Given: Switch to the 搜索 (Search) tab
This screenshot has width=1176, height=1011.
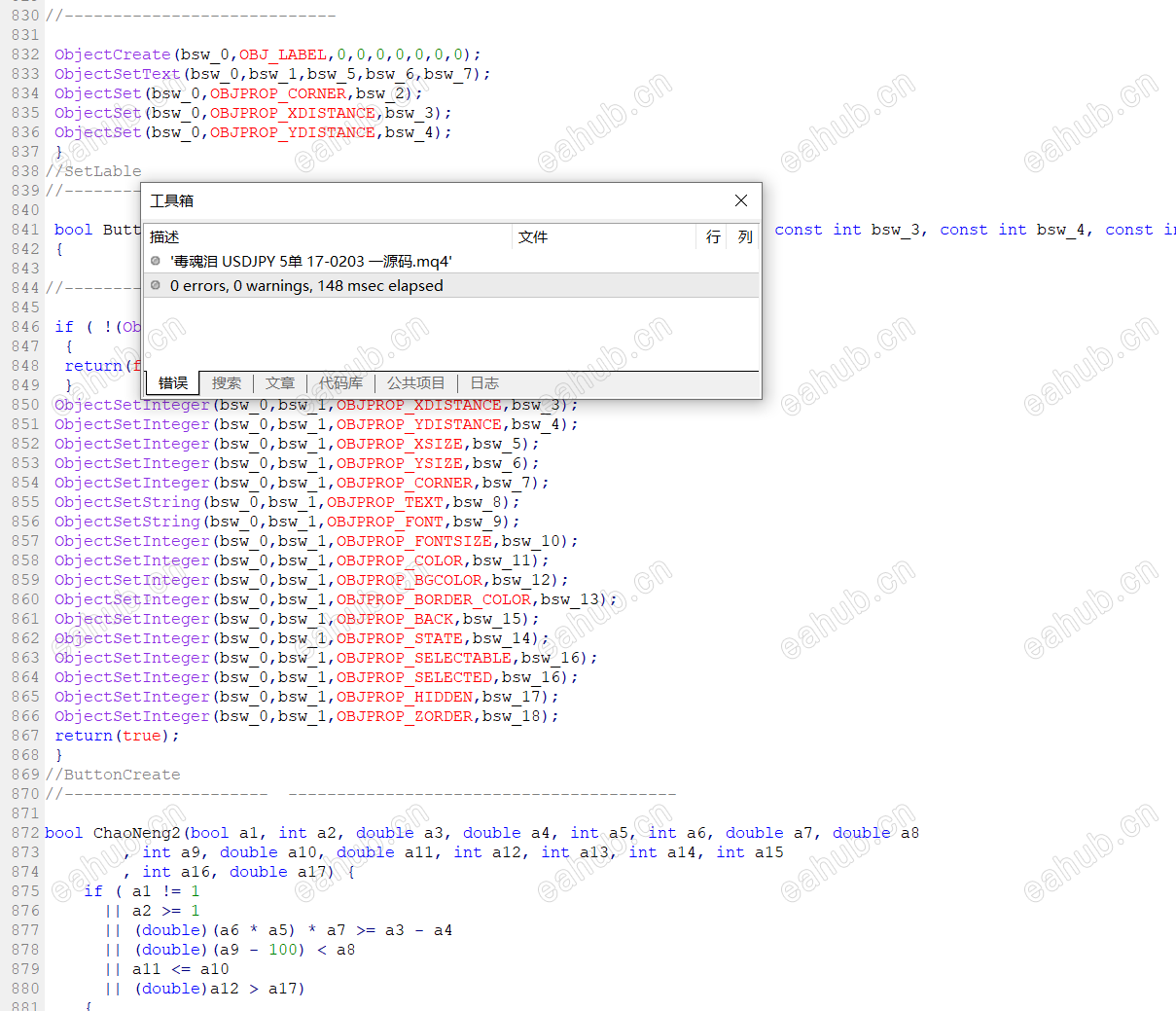Looking at the screenshot, I should 227,383.
